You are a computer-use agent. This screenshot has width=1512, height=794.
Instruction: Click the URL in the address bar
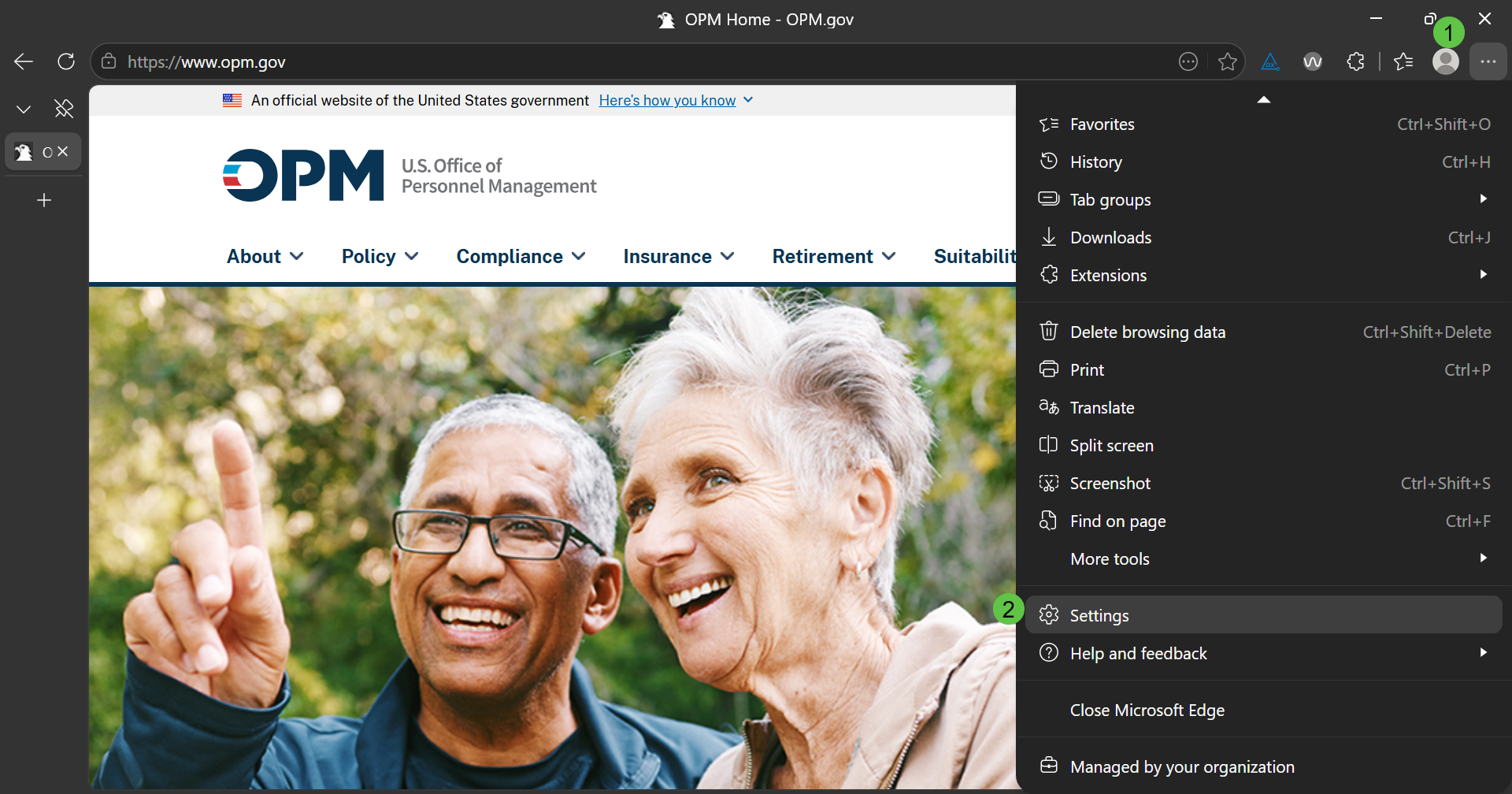click(x=206, y=61)
